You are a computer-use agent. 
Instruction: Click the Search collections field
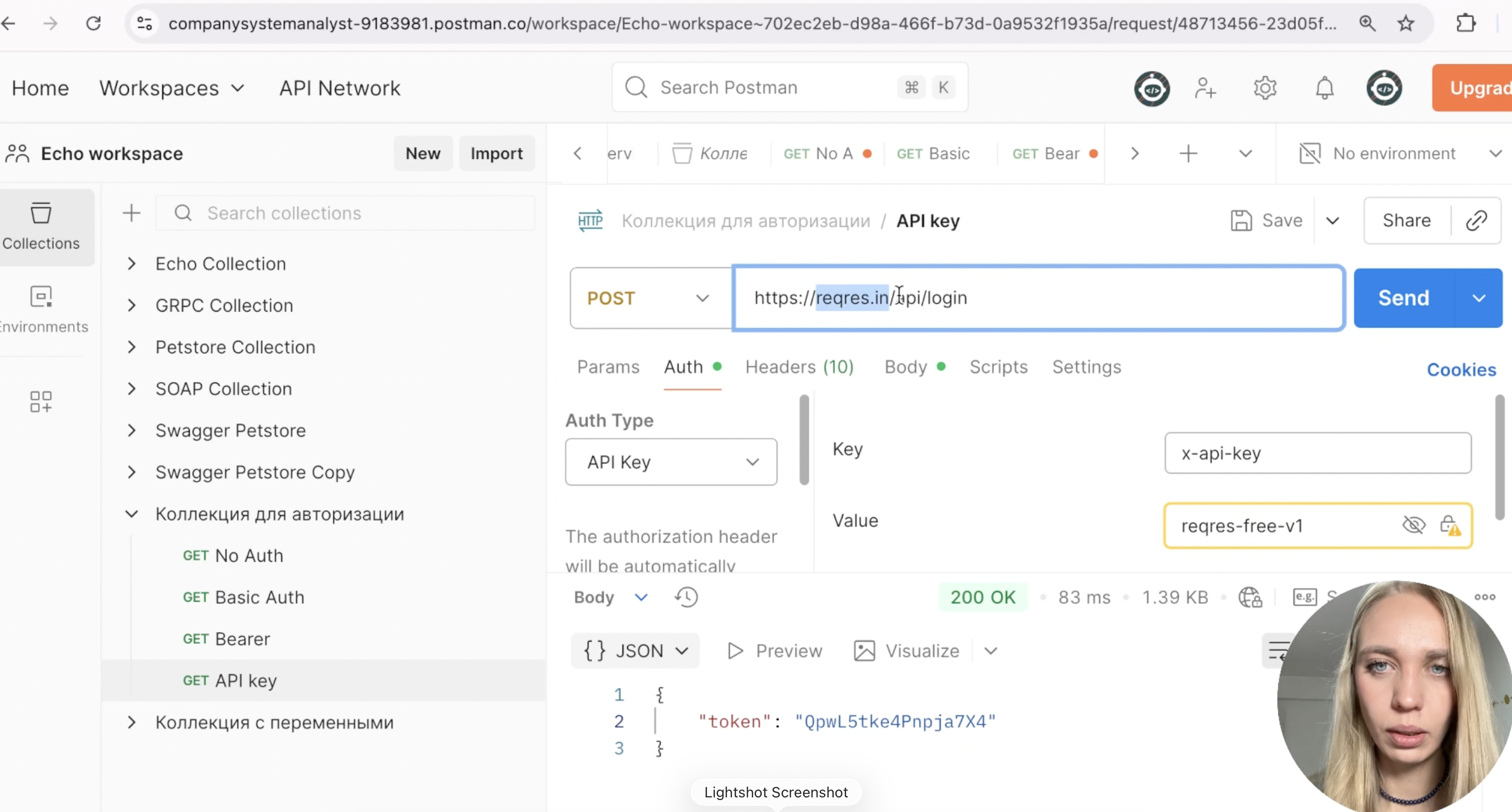pos(346,212)
